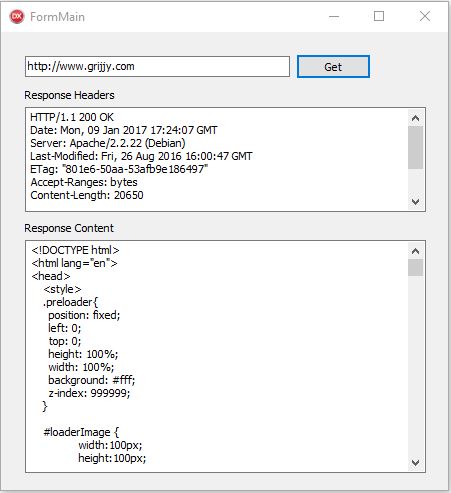This screenshot has height=493, width=451.
Task: Click the up arrow in Response Headers scrollbar
Action: pyautogui.click(x=415, y=118)
